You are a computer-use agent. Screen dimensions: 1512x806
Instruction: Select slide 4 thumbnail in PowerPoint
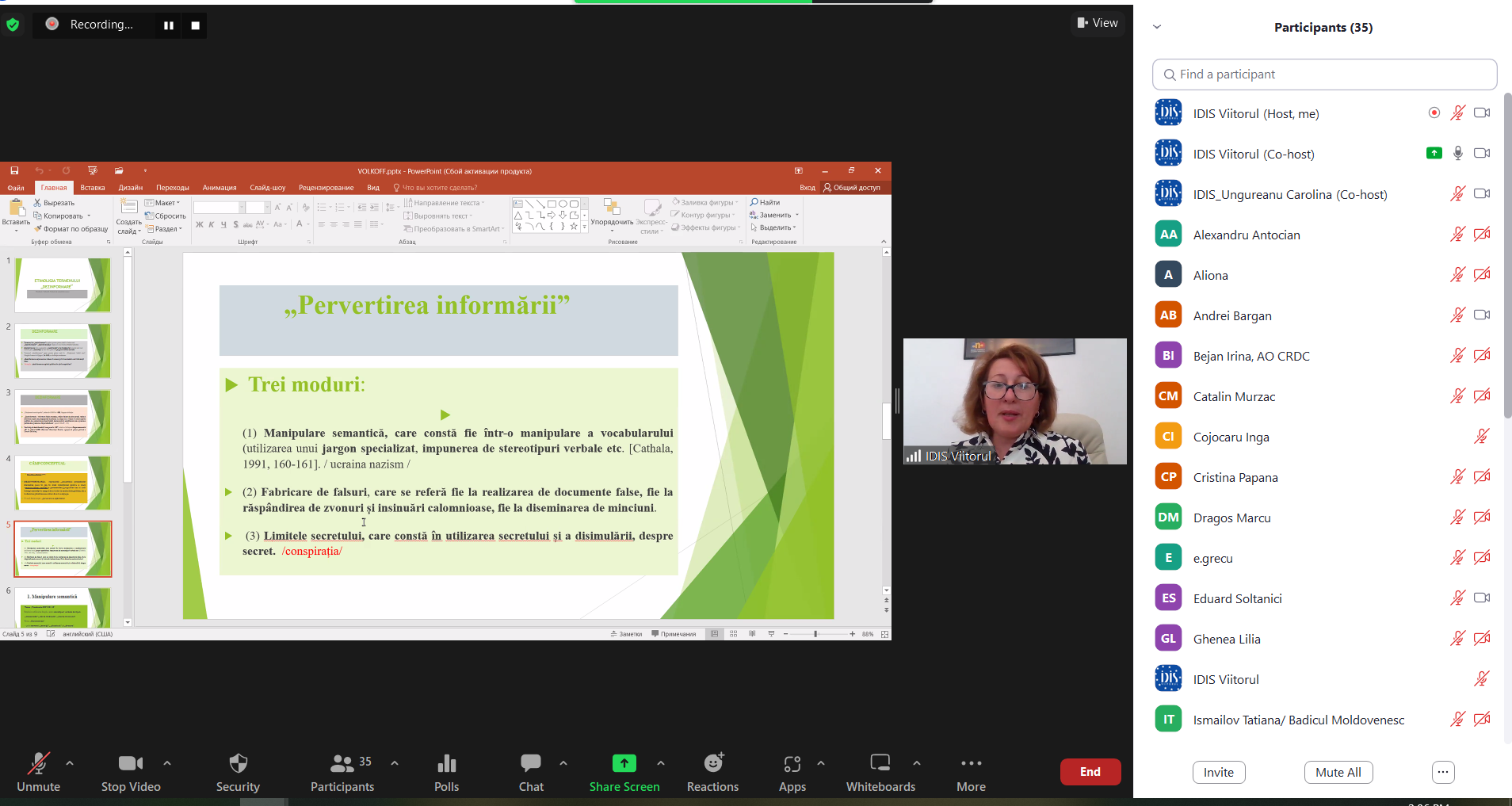[x=63, y=483]
